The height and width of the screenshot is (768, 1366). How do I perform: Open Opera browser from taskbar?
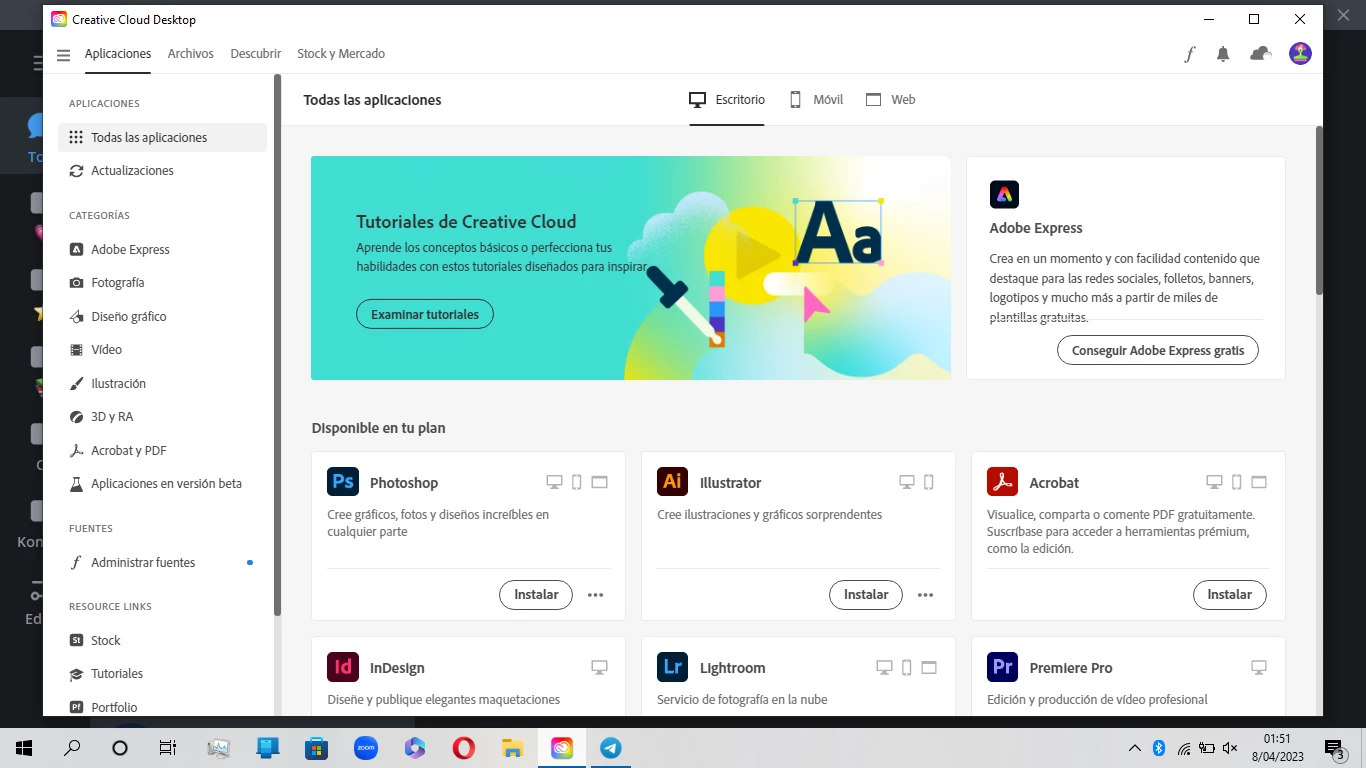coord(463,748)
